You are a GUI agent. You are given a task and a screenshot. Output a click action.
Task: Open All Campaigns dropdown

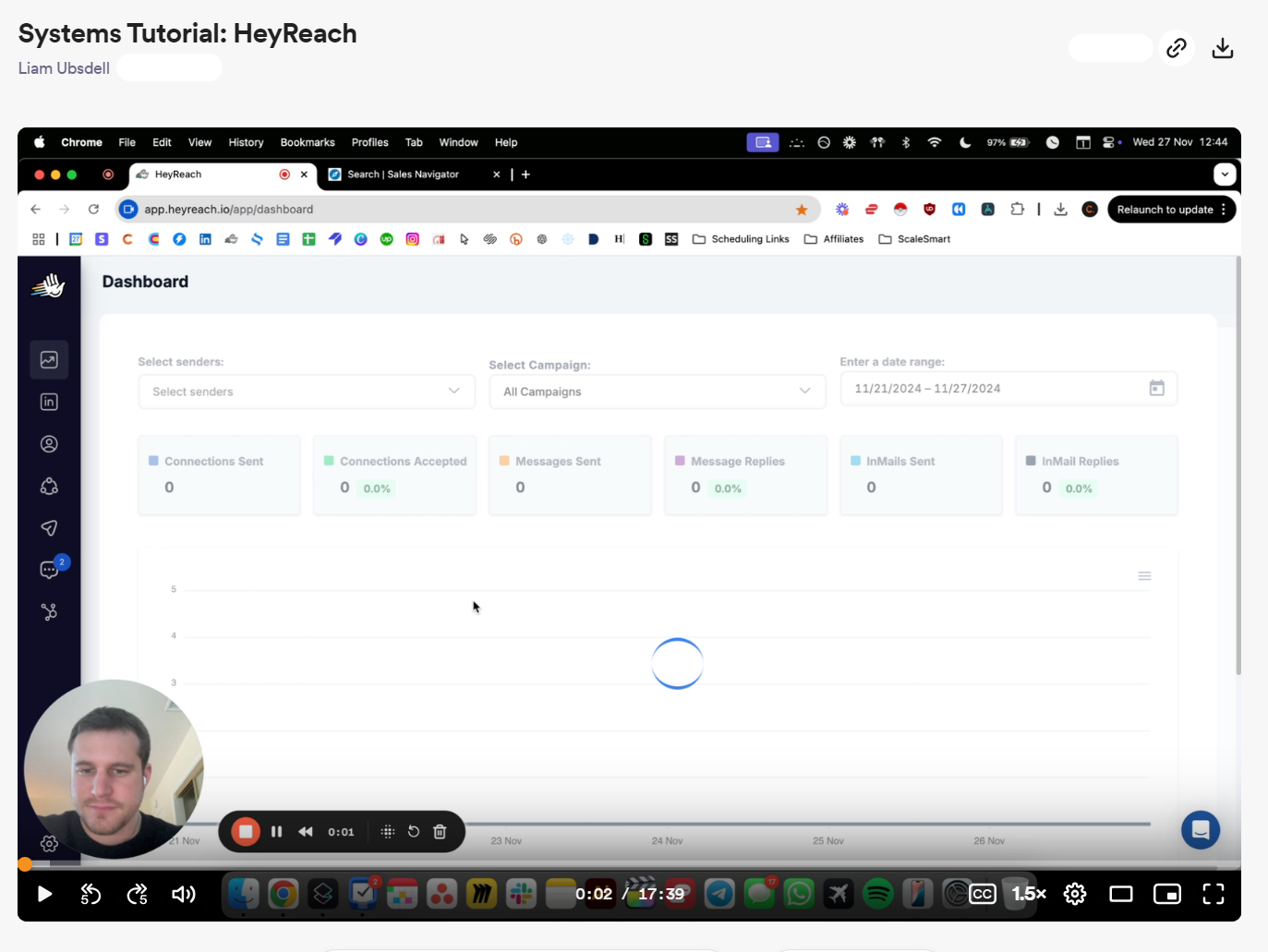click(658, 392)
